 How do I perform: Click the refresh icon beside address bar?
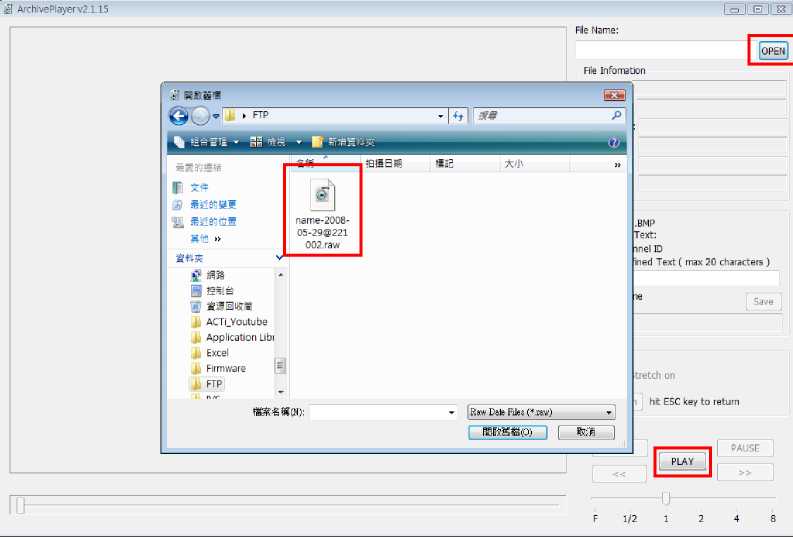[459, 116]
